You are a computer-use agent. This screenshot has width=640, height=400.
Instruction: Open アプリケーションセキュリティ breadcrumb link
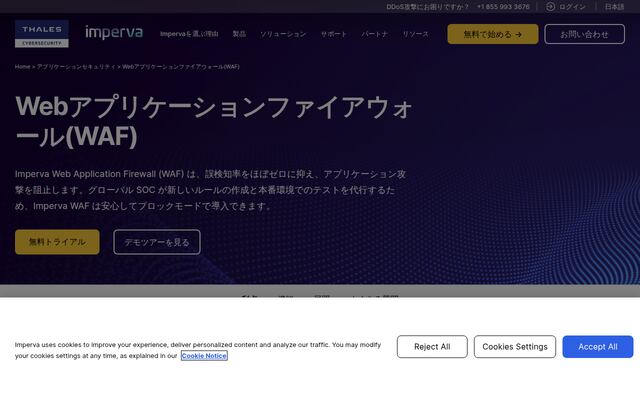tap(76, 67)
